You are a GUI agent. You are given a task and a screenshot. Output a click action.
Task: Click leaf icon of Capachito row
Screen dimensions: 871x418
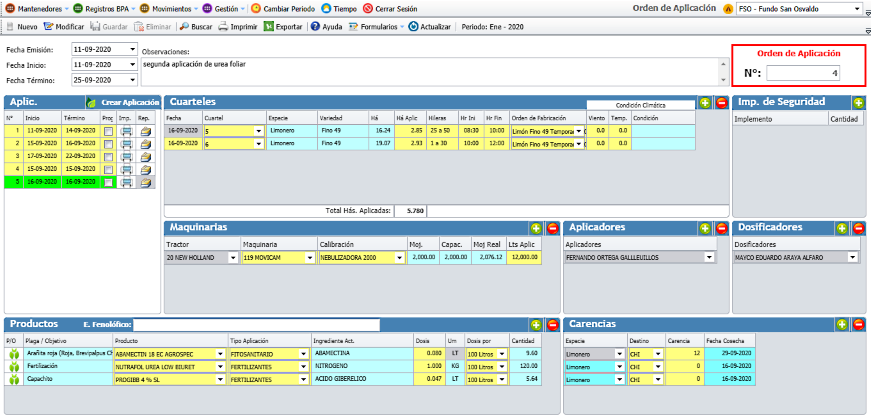pyautogui.click(x=13, y=379)
